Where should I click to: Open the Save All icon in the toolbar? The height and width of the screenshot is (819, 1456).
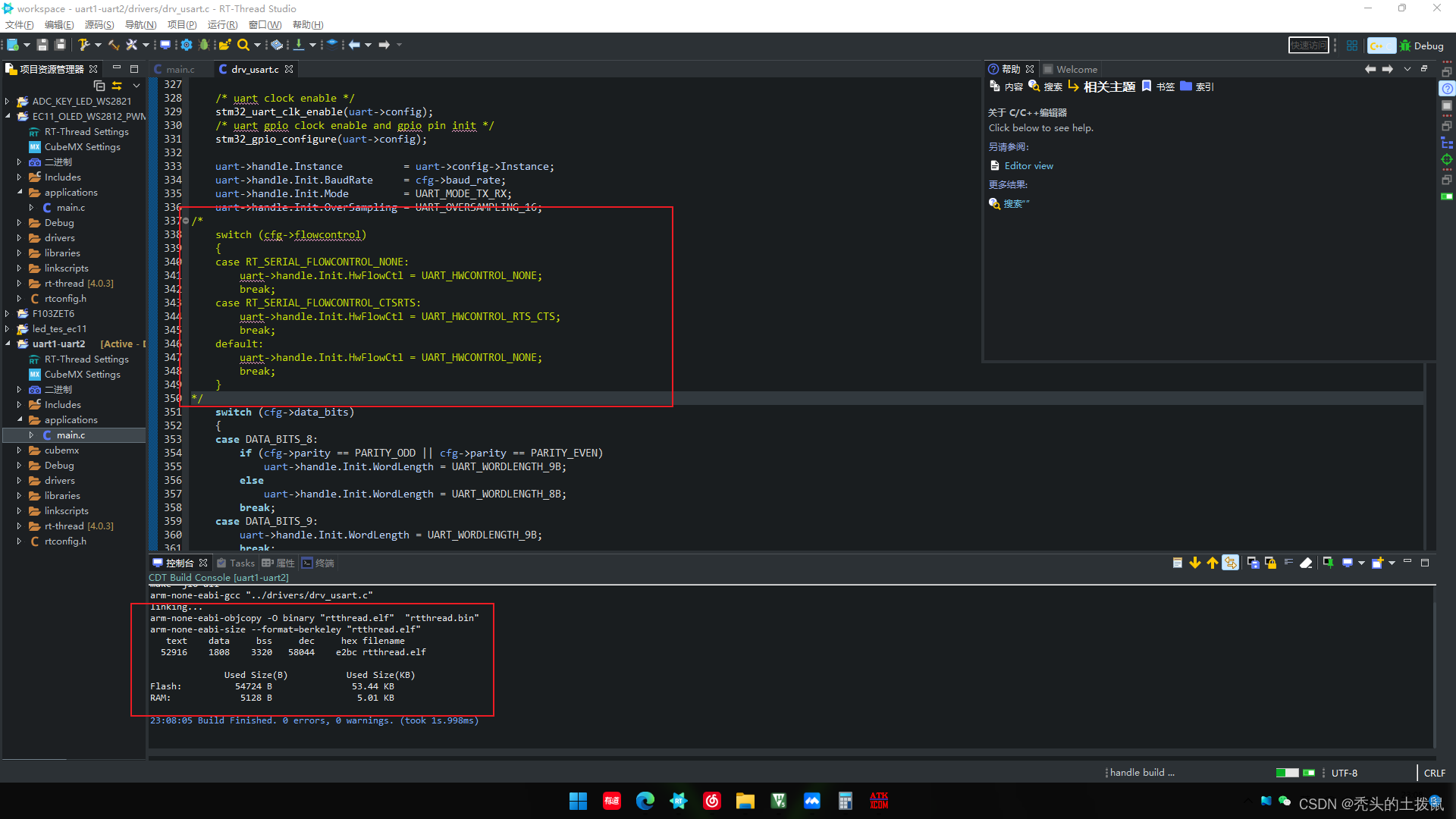click(61, 45)
